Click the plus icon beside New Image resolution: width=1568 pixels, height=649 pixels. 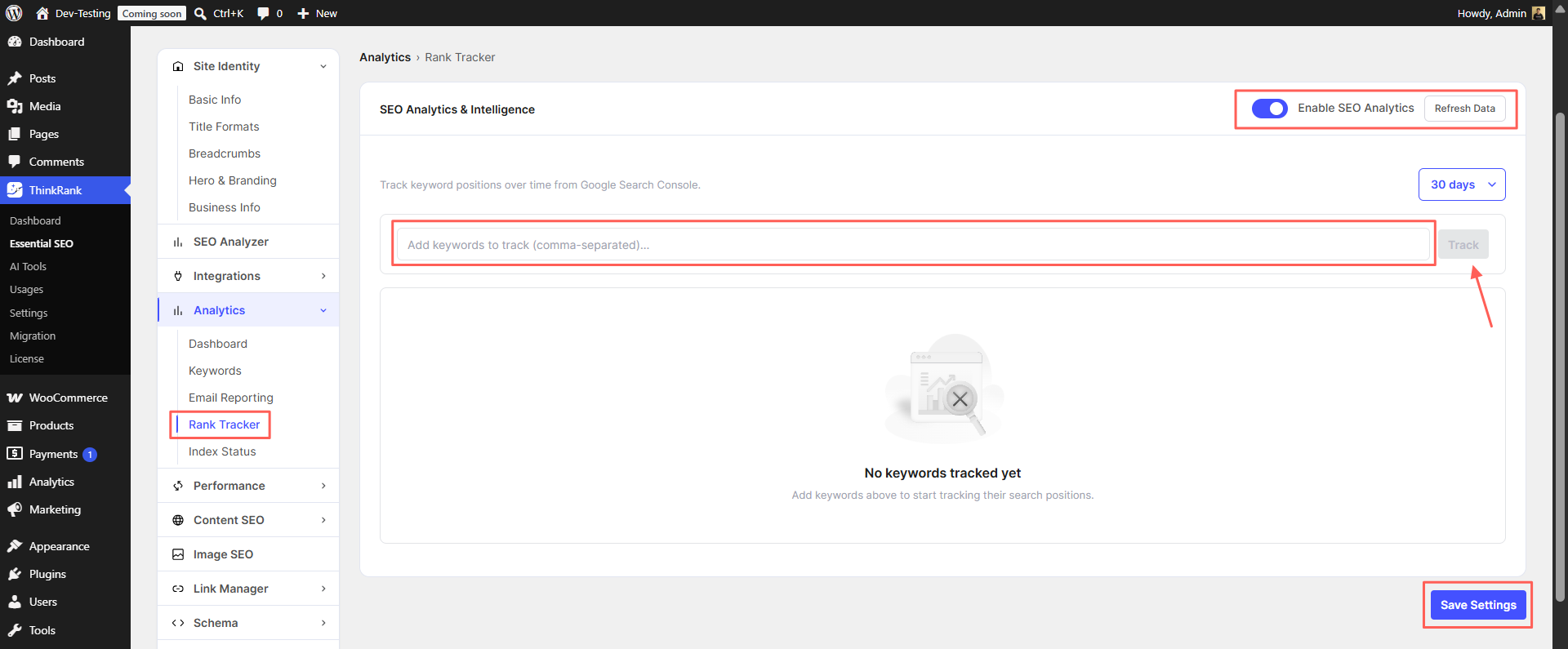[x=303, y=13]
